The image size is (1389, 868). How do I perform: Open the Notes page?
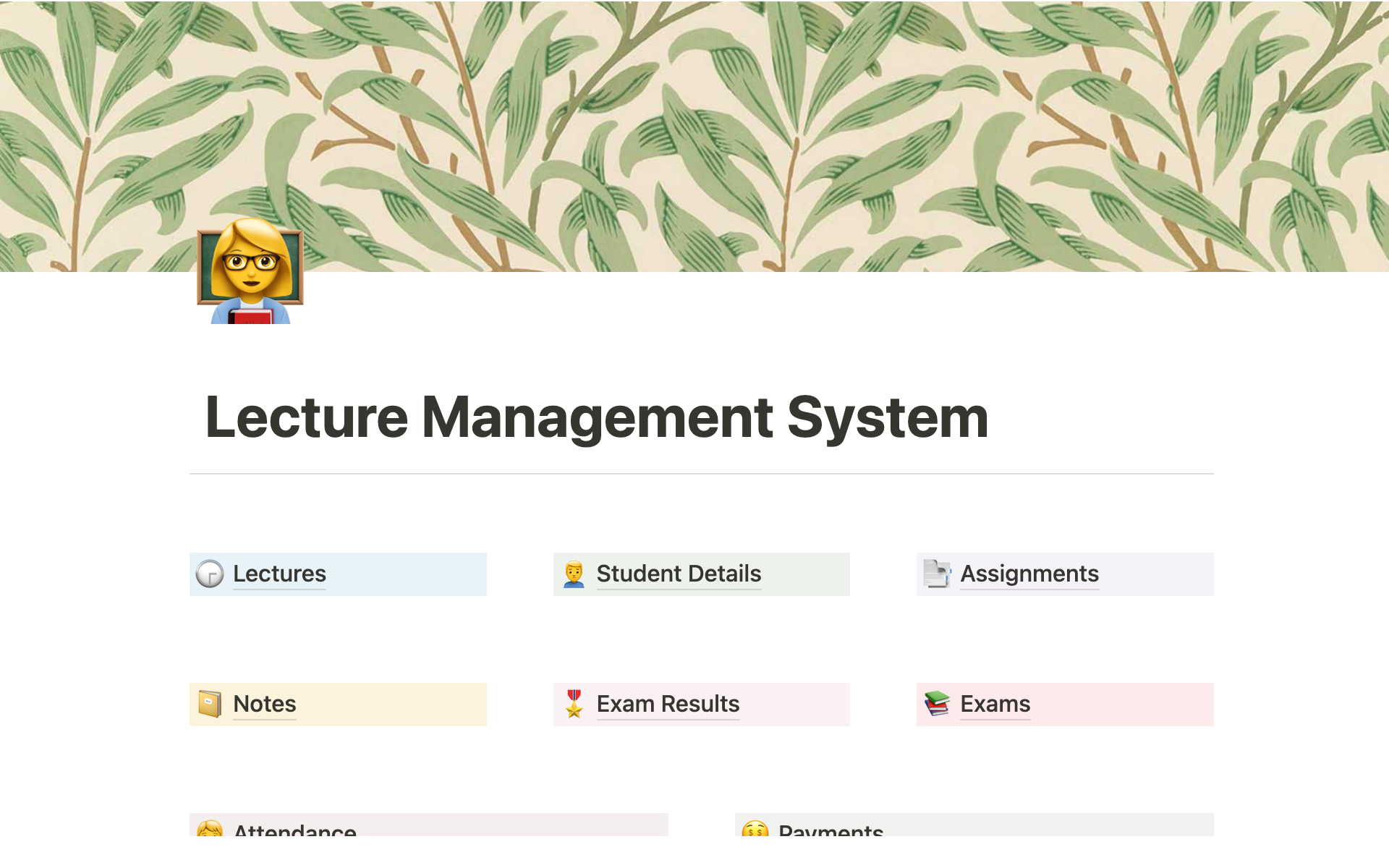[x=263, y=703]
